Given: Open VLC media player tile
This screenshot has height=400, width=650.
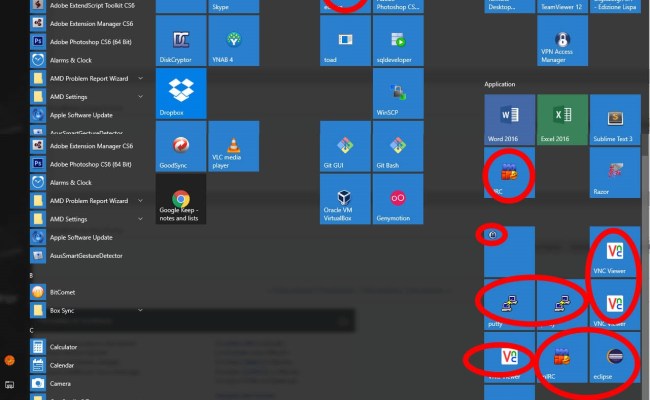Looking at the screenshot, I should tap(234, 146).
